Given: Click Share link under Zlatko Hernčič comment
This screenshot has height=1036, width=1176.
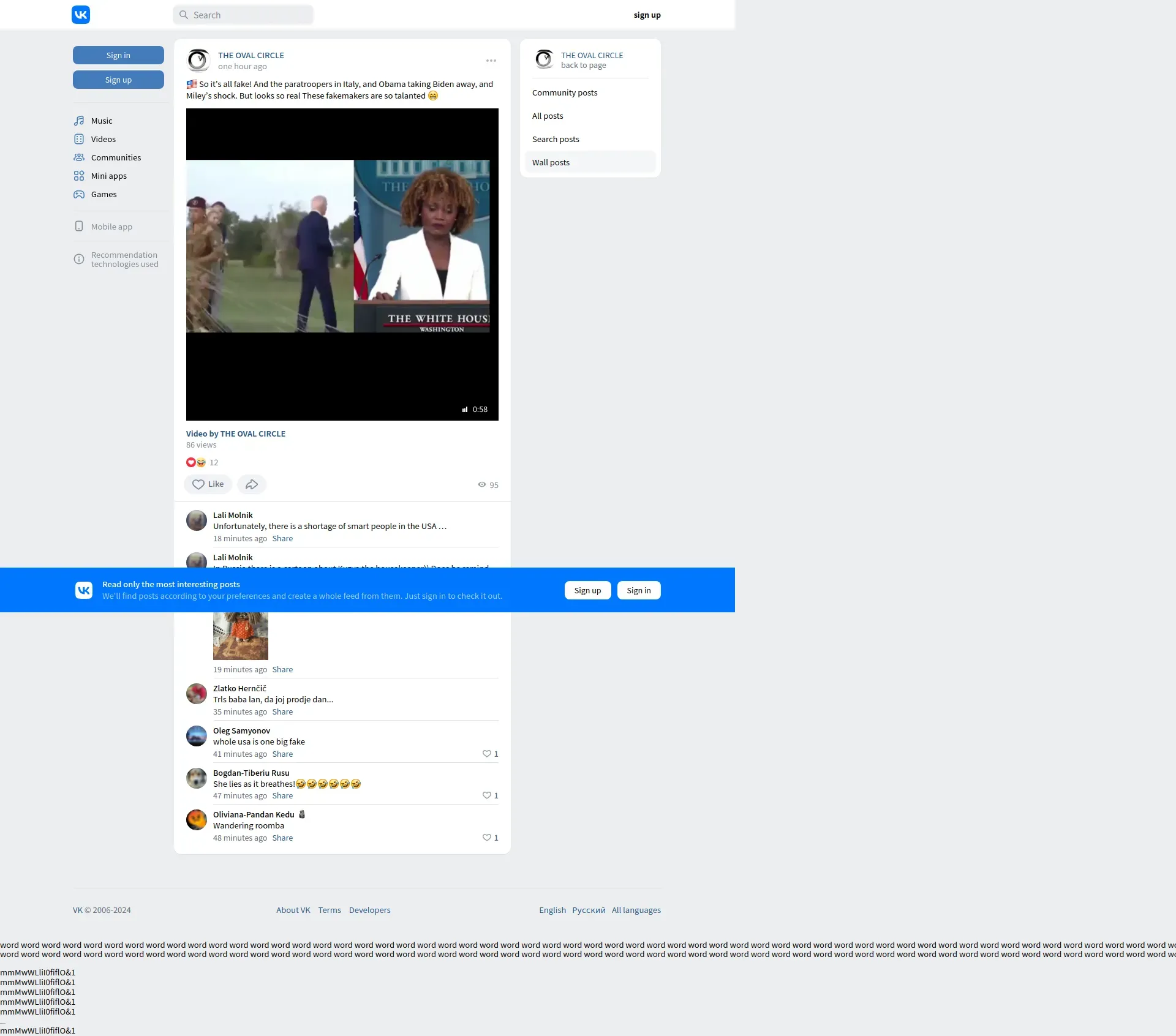Looking at the screenshot, I should click(x=282, y=711).
